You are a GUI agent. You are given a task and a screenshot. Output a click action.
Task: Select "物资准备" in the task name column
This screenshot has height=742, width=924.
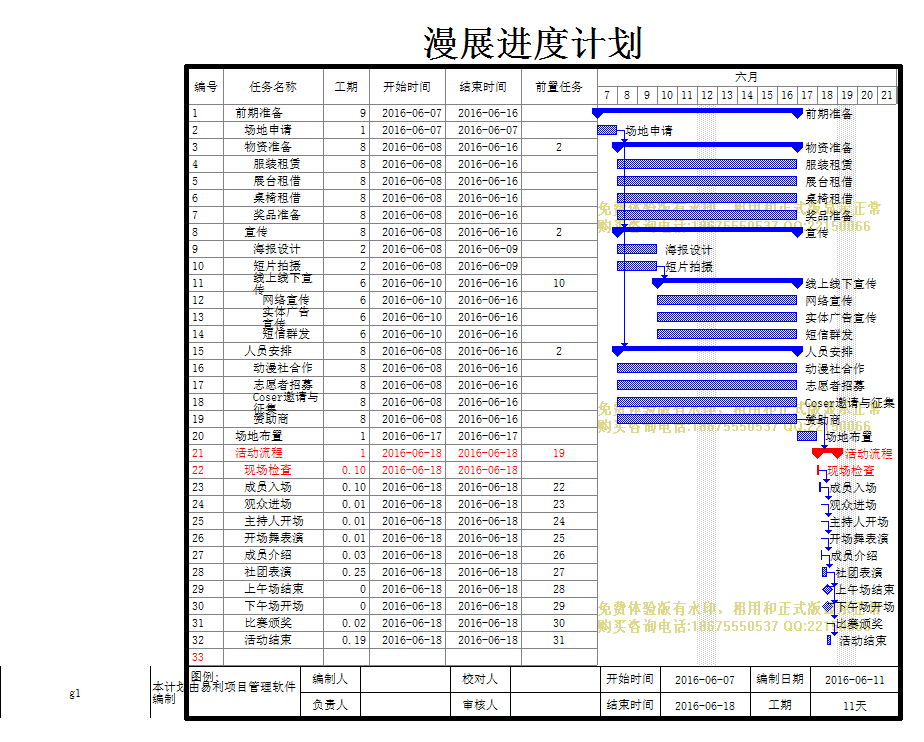point(268,147)
